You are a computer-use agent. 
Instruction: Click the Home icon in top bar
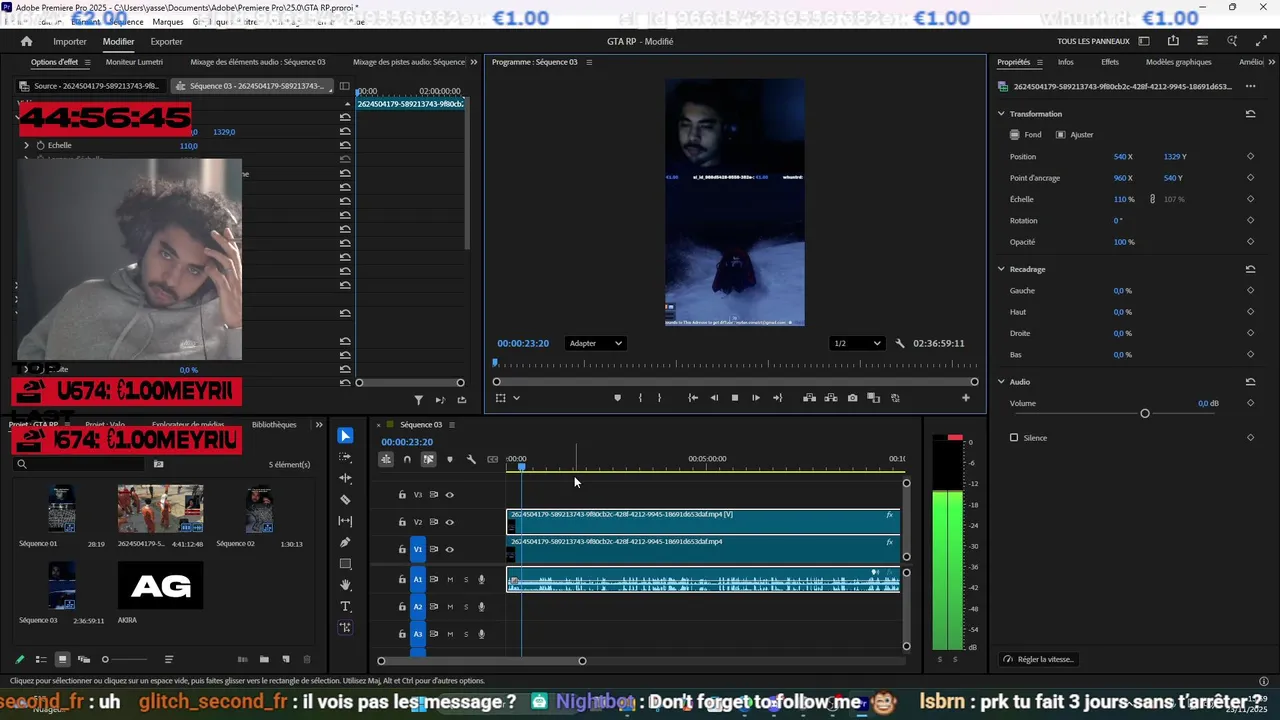[26, 41]
